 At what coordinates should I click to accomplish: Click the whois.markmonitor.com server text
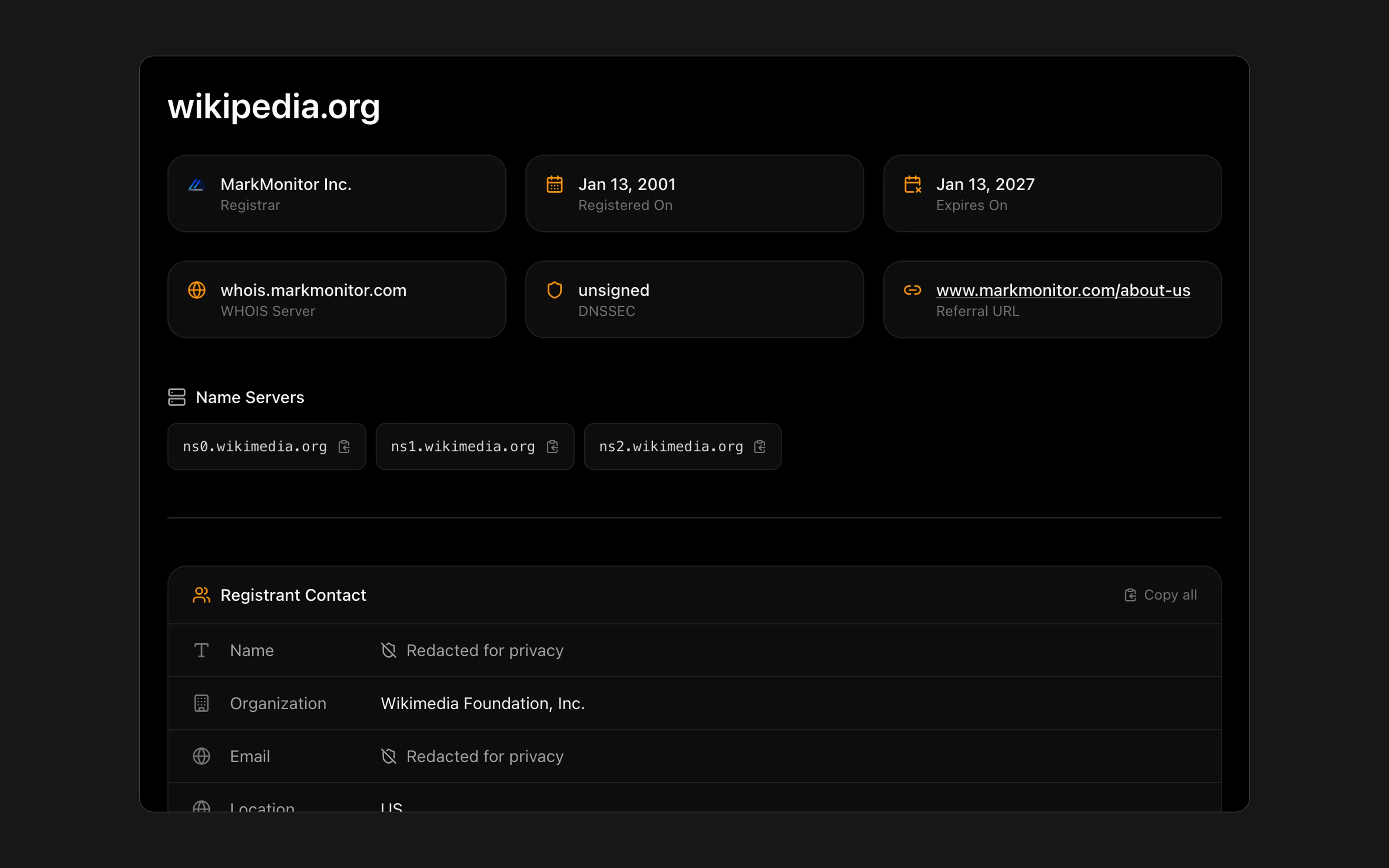pyautogui.click(x=313, y=290)
